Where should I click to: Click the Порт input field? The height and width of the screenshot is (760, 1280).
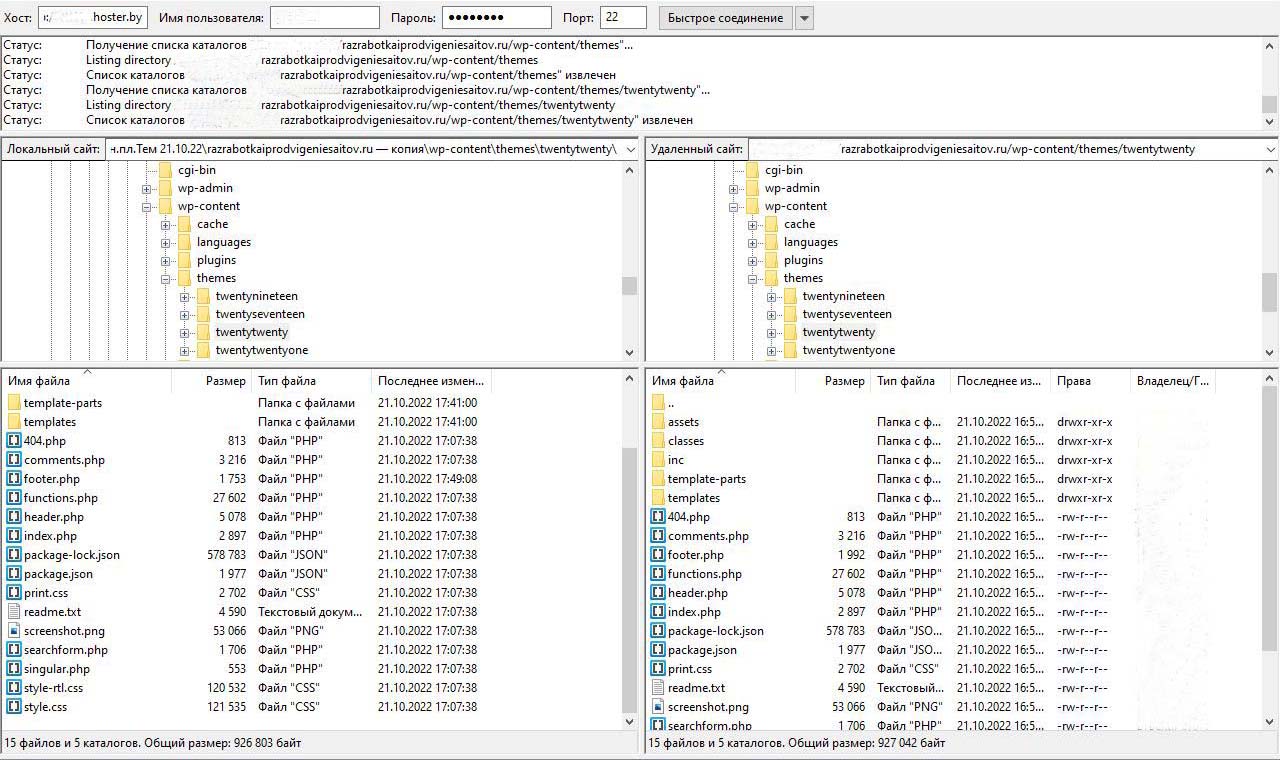point(623,18)
